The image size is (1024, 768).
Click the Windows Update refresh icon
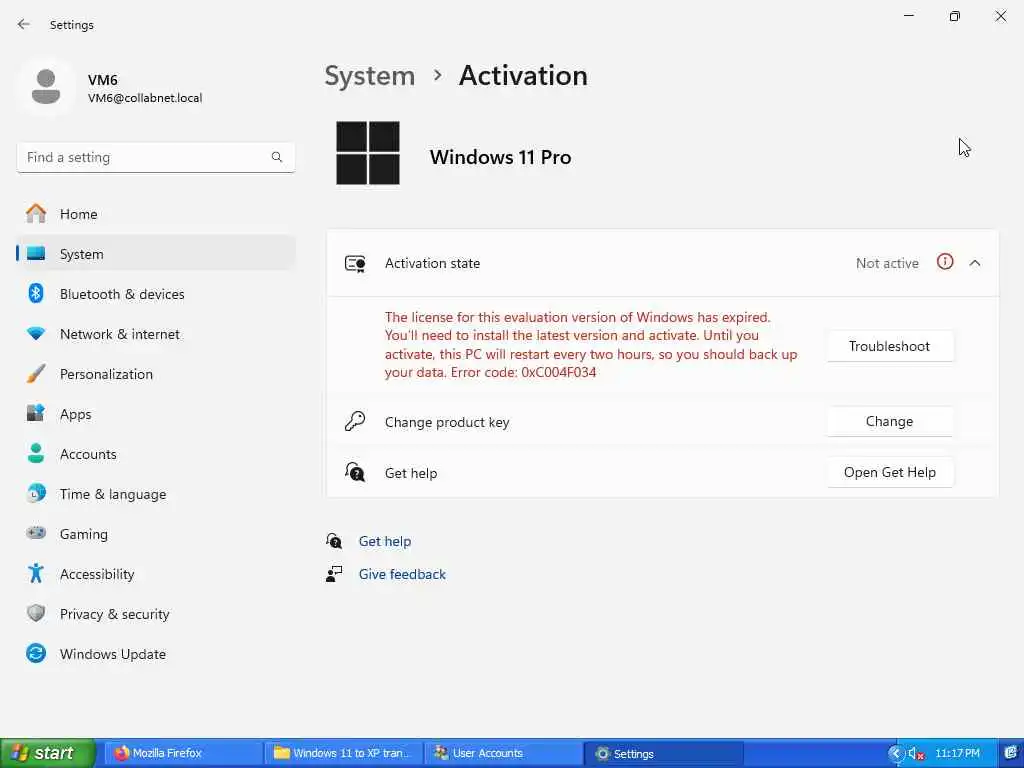coord(36,653)
